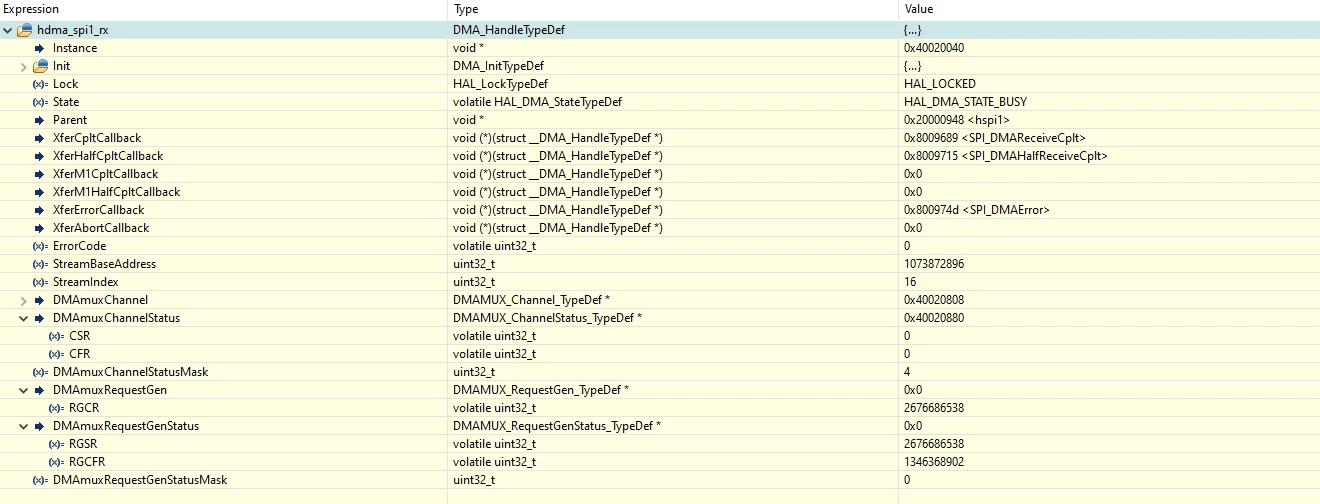This screenshot has height=504, width=1320.
Task: Click the Expression column header
Action: [x=31, y=9]
